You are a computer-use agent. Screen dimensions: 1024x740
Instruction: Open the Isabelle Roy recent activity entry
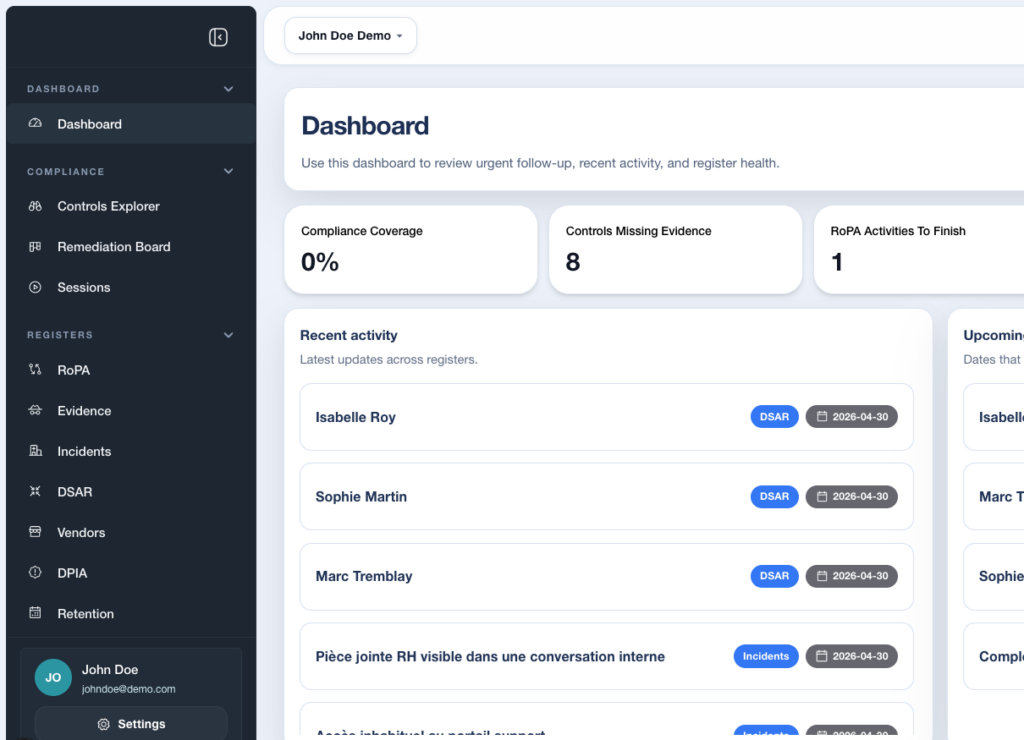(x=606, y=417)
